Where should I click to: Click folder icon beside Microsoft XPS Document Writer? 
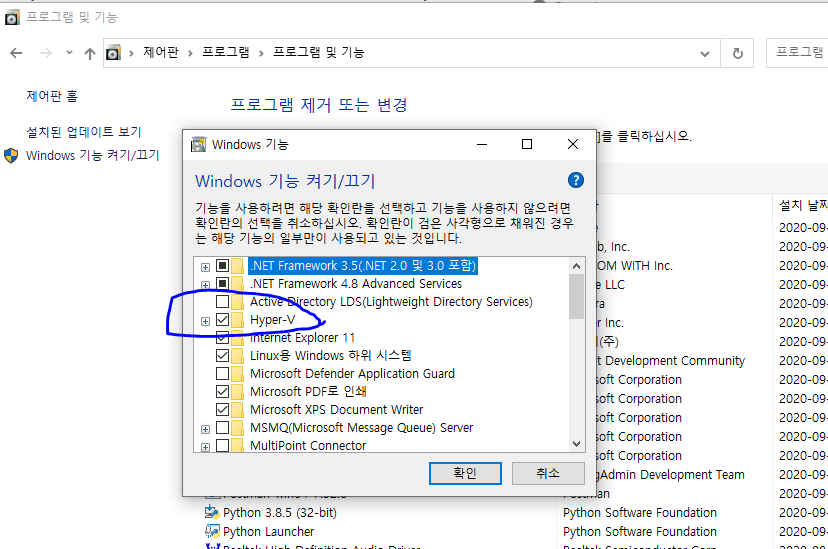[238, 409]
